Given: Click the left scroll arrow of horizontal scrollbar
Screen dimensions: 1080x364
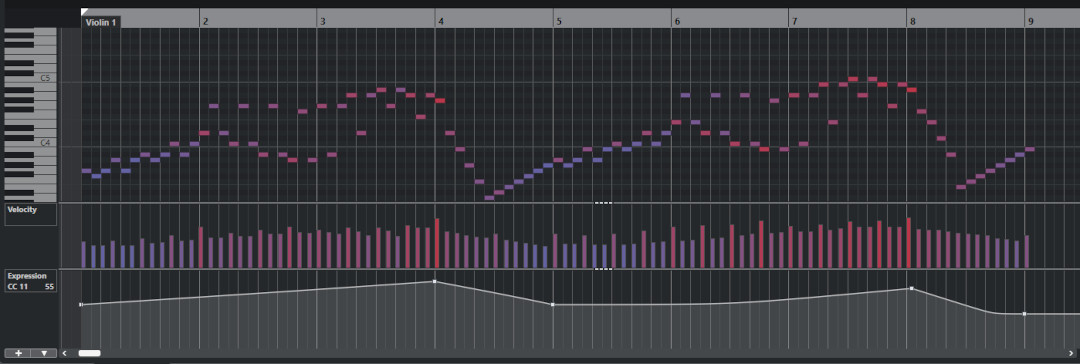Looking at the screenshot, I should coord(65,353).
